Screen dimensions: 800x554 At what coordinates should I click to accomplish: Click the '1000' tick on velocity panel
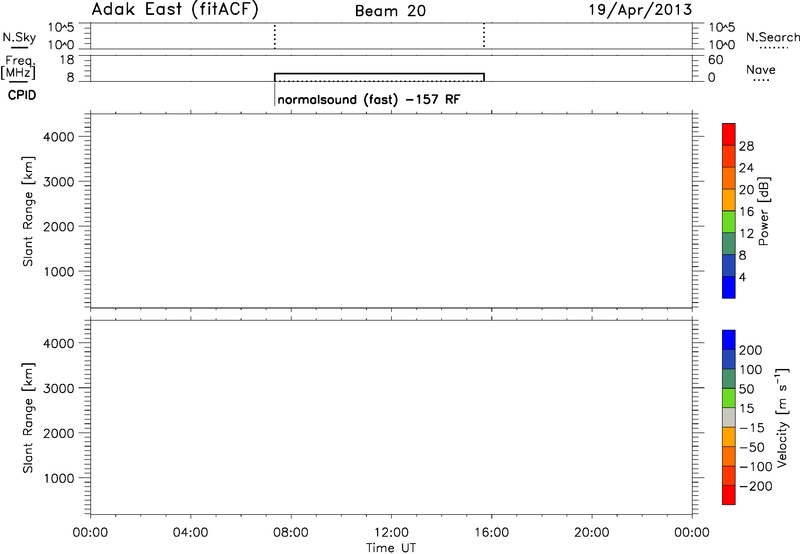(x=59, y=478)
